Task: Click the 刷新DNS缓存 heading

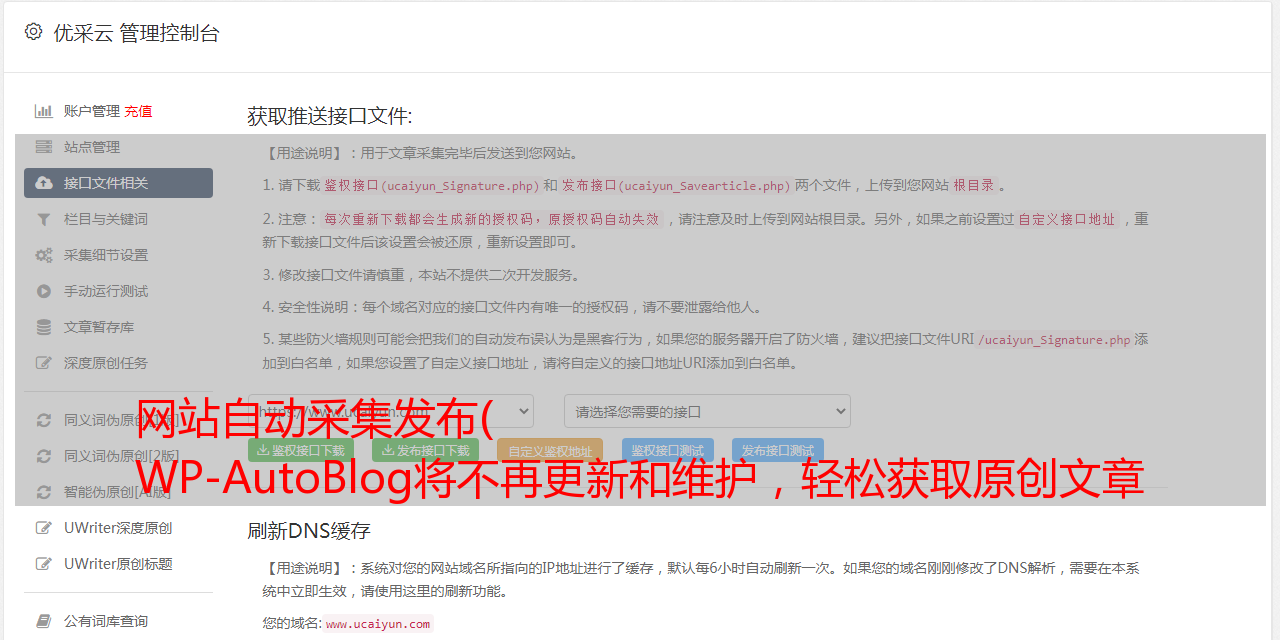Action: coord(309,530)
